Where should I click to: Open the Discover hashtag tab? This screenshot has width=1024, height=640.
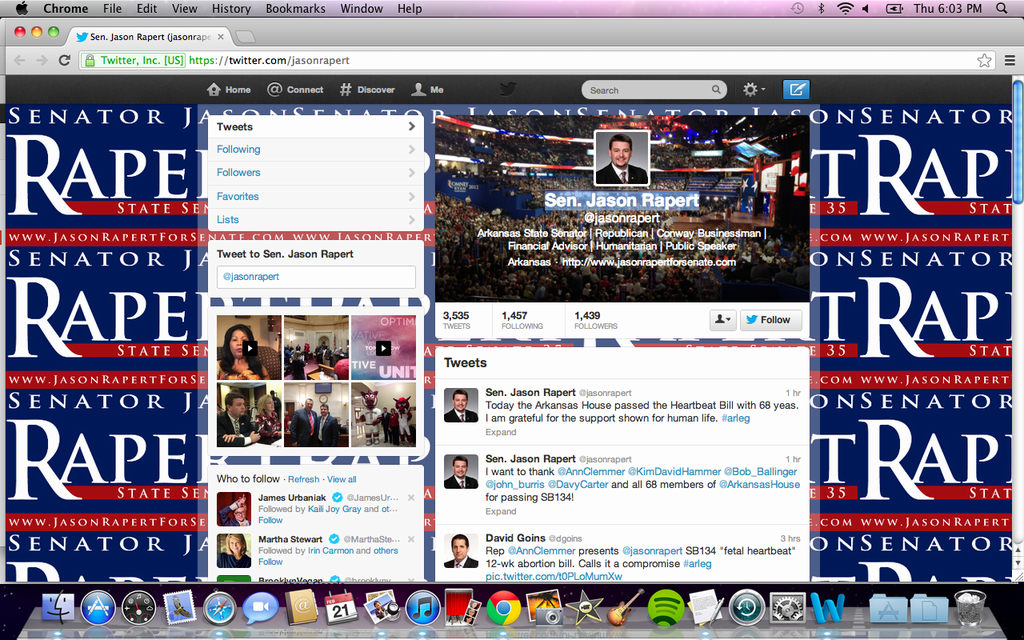[x=367, y=90]
